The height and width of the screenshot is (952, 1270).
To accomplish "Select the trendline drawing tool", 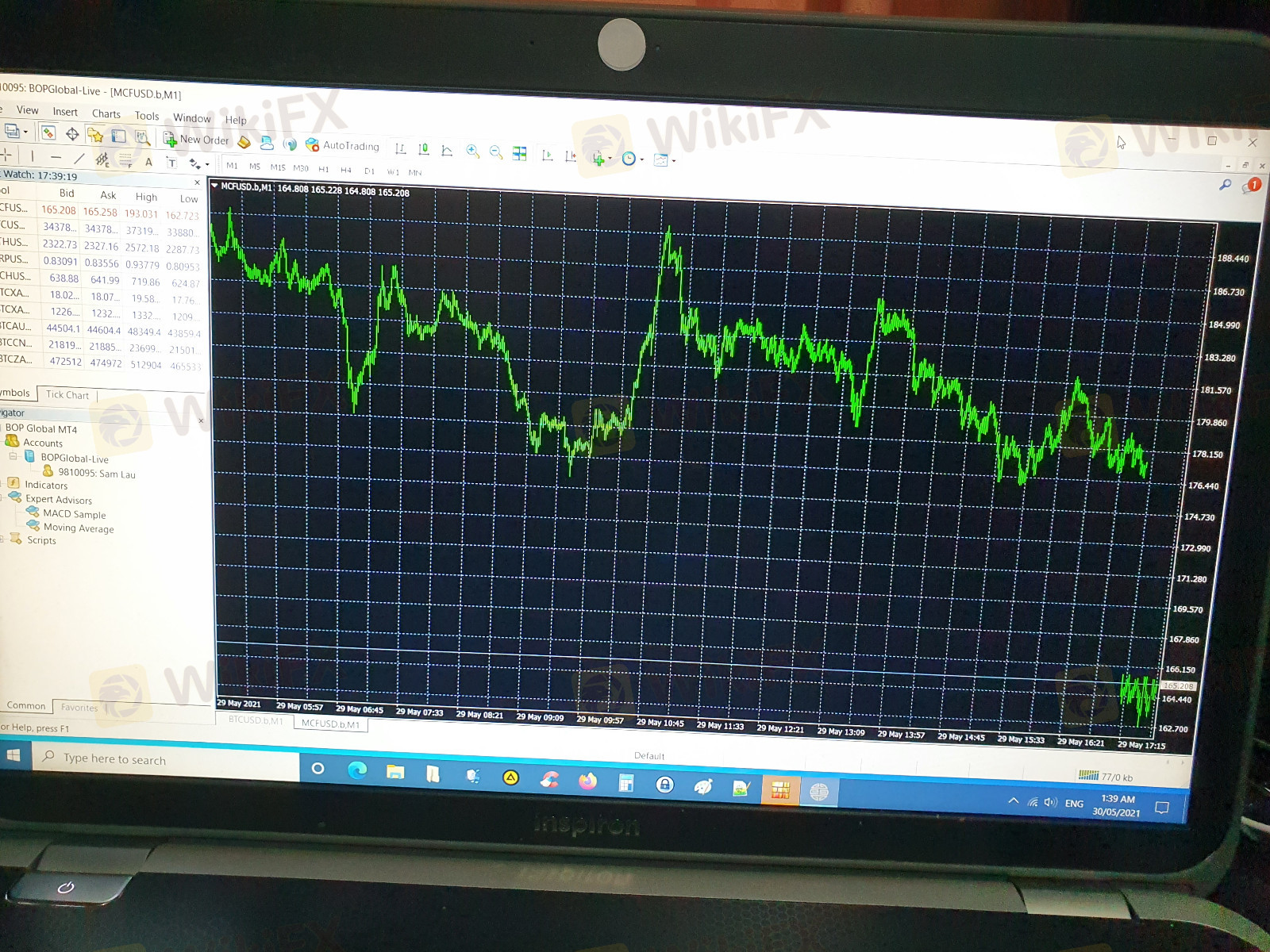I will [79, 158].
